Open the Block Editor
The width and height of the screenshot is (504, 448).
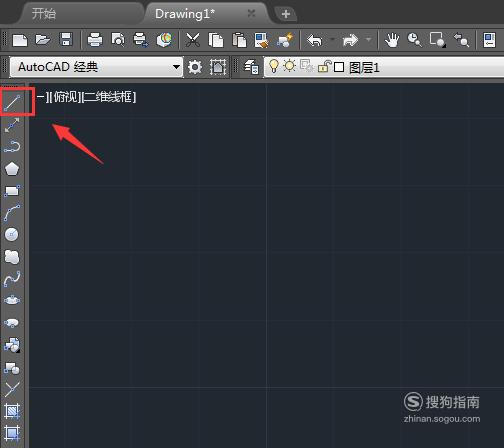(285, 40)
